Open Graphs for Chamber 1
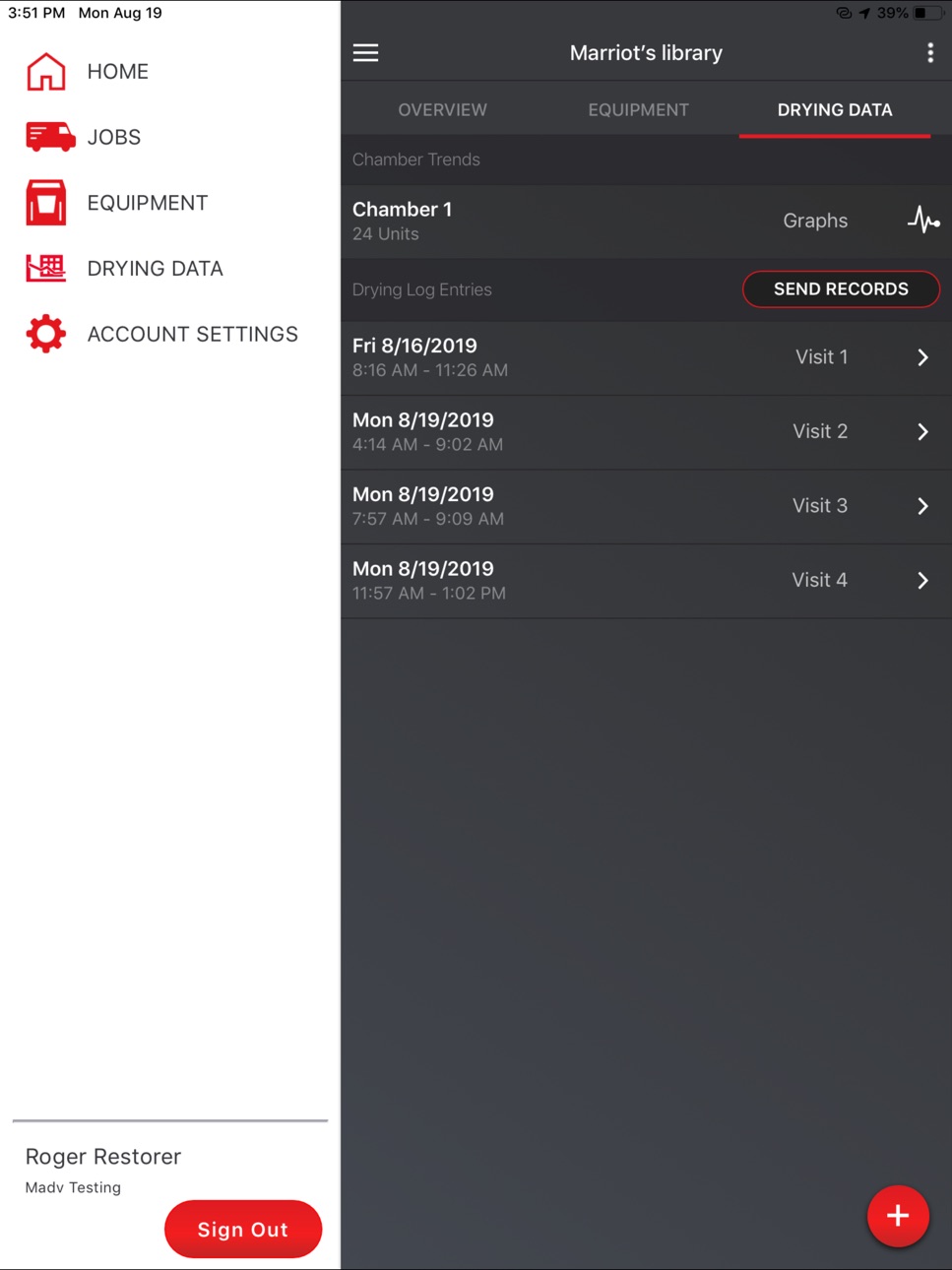This screenshot has width=952, height=1270. click(815, 221)
